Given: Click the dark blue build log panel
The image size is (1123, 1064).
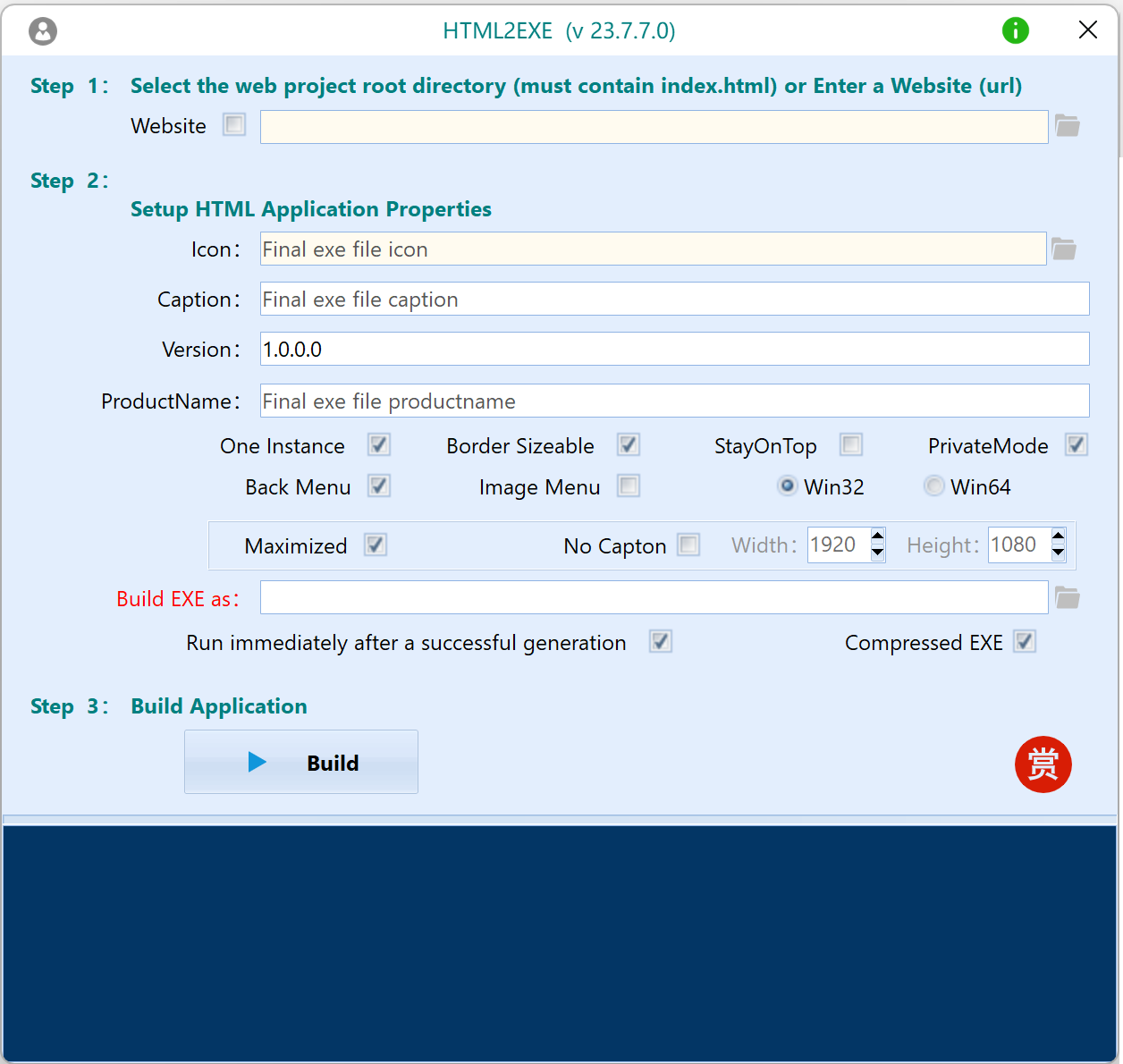Looking at the screenshot, I should pos(560,942).
